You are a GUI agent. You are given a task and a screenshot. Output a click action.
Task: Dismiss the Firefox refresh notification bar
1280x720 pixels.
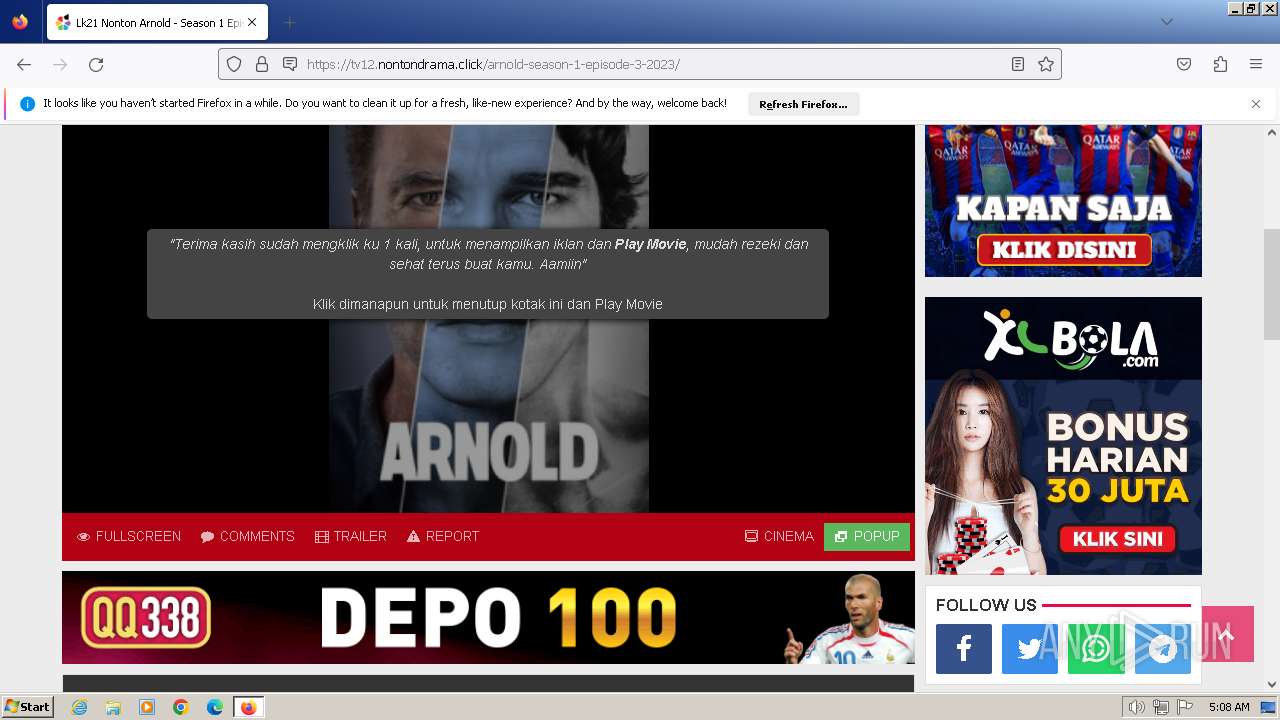pos(1256,104)
